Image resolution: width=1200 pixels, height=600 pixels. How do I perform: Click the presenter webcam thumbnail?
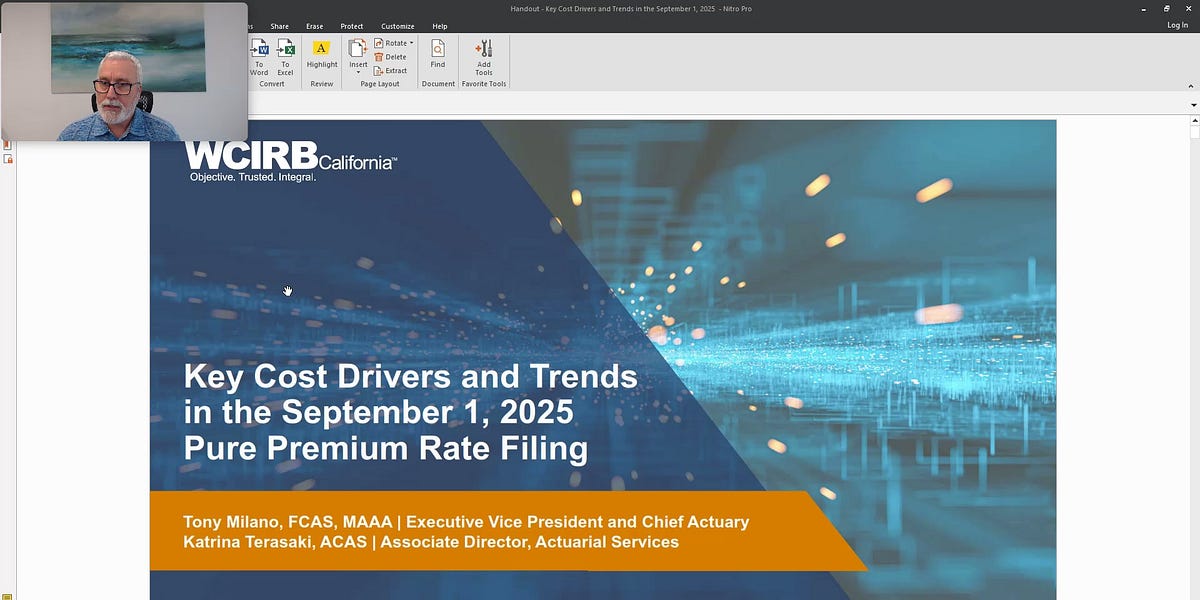pyautogui.click(x=120, y=65)
